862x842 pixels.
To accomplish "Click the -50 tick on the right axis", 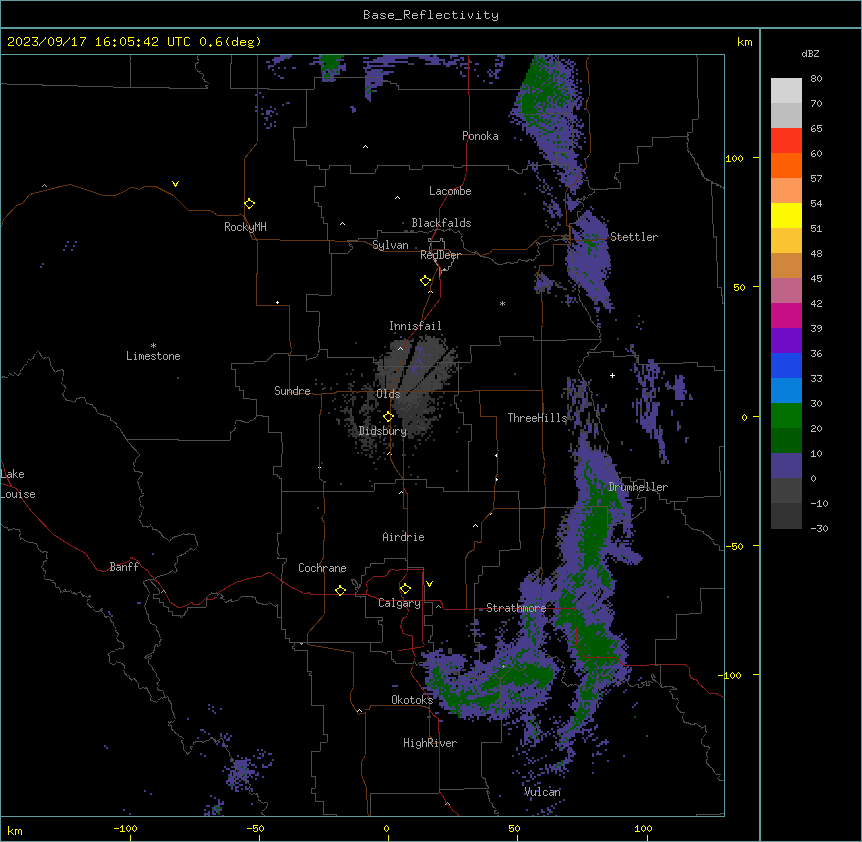I will pyautogui.click(x=734, y=546).
